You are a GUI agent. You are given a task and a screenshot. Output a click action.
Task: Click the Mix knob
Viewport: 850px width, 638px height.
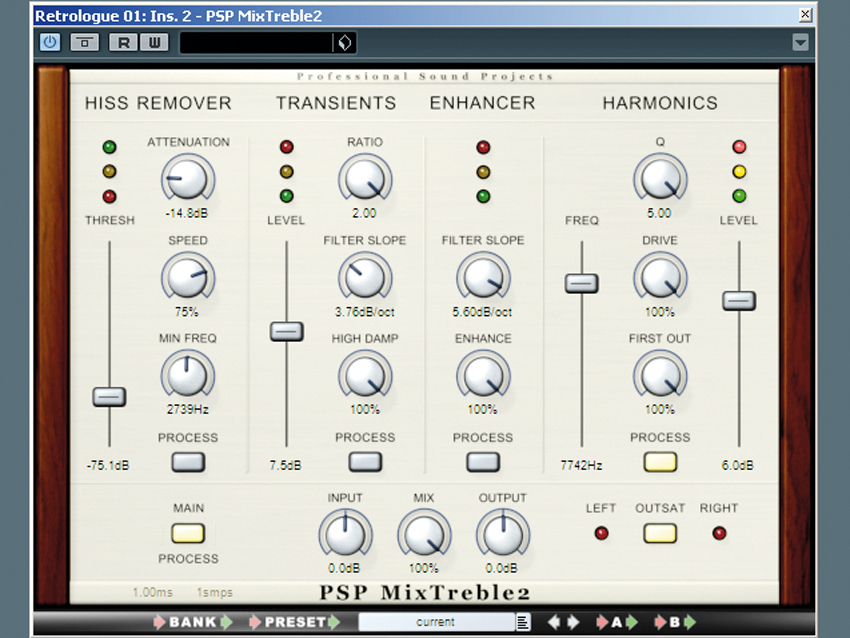(x=424, y=534)
